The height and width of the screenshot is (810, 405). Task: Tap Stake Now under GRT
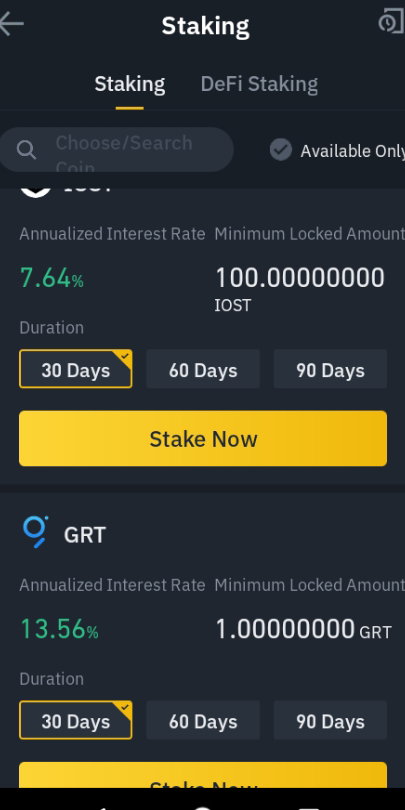coord(203,775)
